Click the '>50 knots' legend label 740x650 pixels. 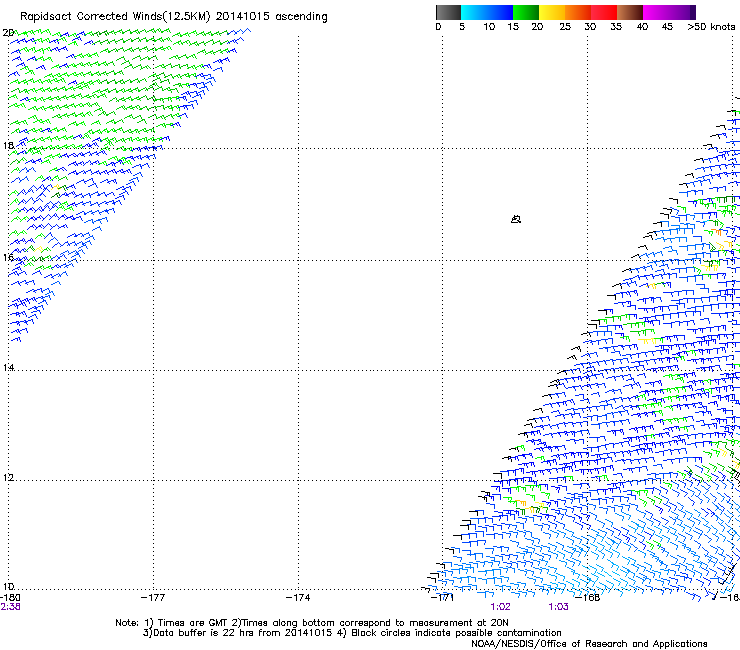(711, 27)
